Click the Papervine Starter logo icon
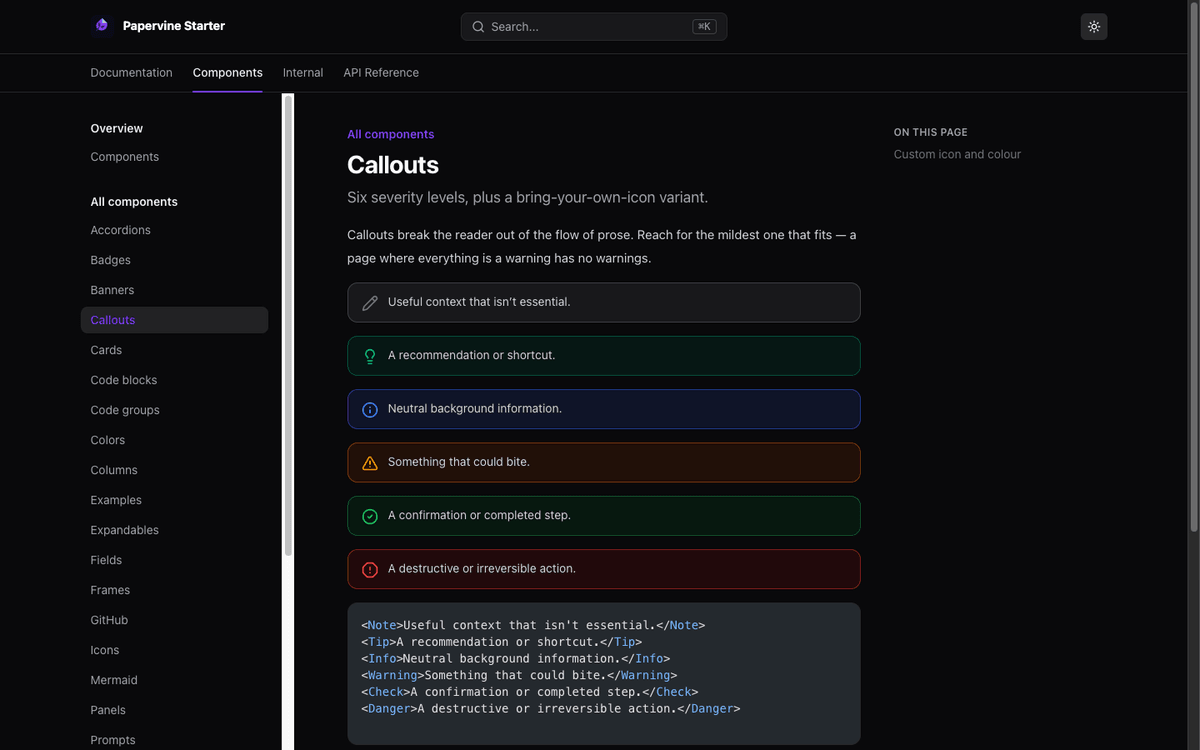This screenshot has height=750, width=1200. coord(101,26)
